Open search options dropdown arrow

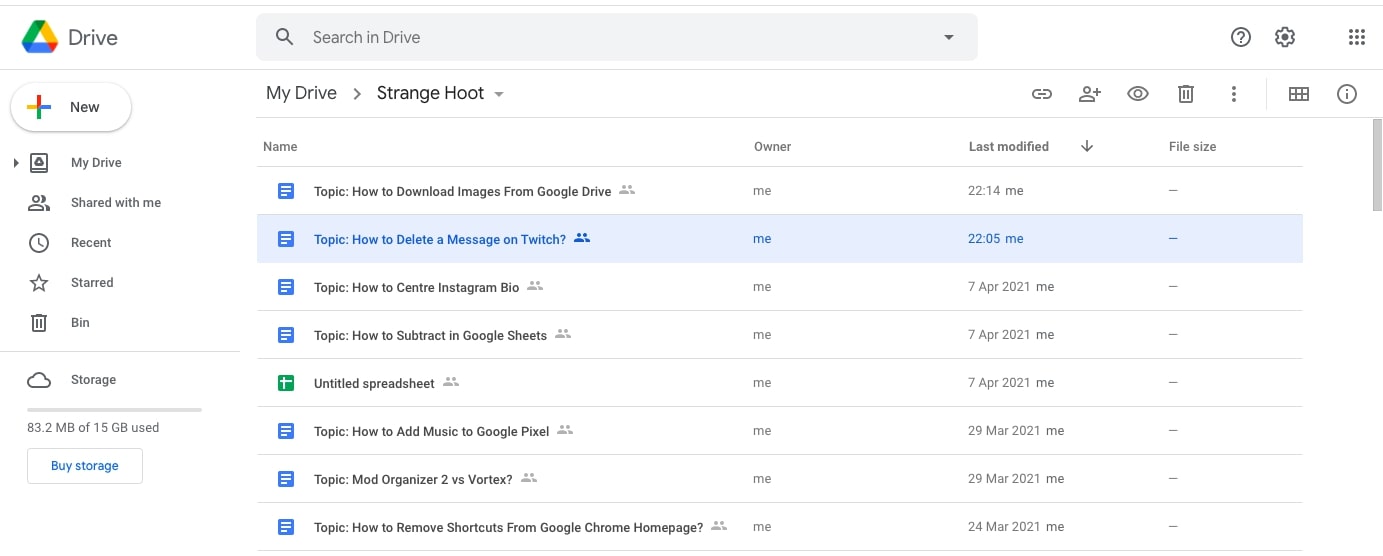(949, 38)
